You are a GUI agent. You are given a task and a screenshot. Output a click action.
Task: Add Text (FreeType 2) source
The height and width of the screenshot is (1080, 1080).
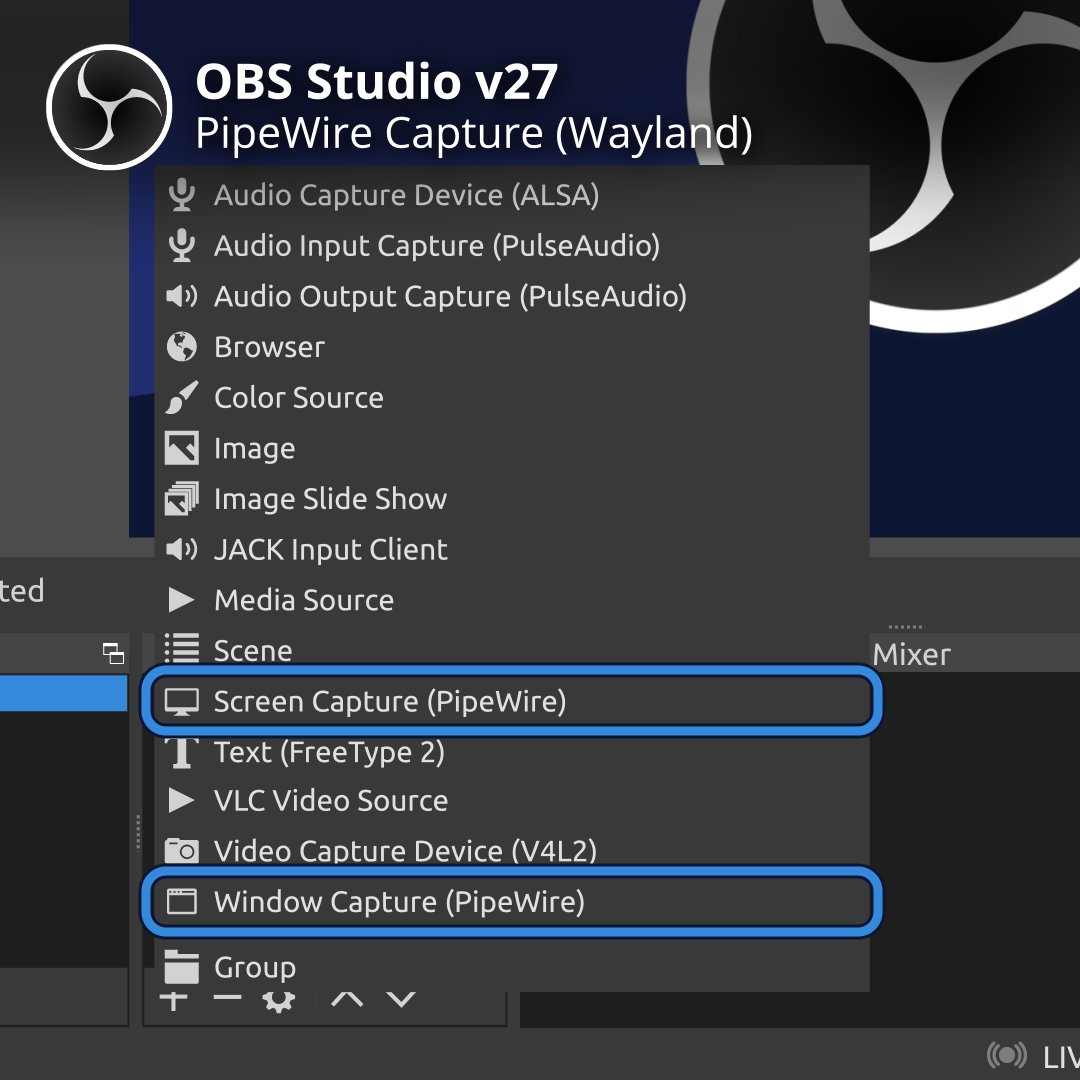pyautogui.click(x=512, y=751)
